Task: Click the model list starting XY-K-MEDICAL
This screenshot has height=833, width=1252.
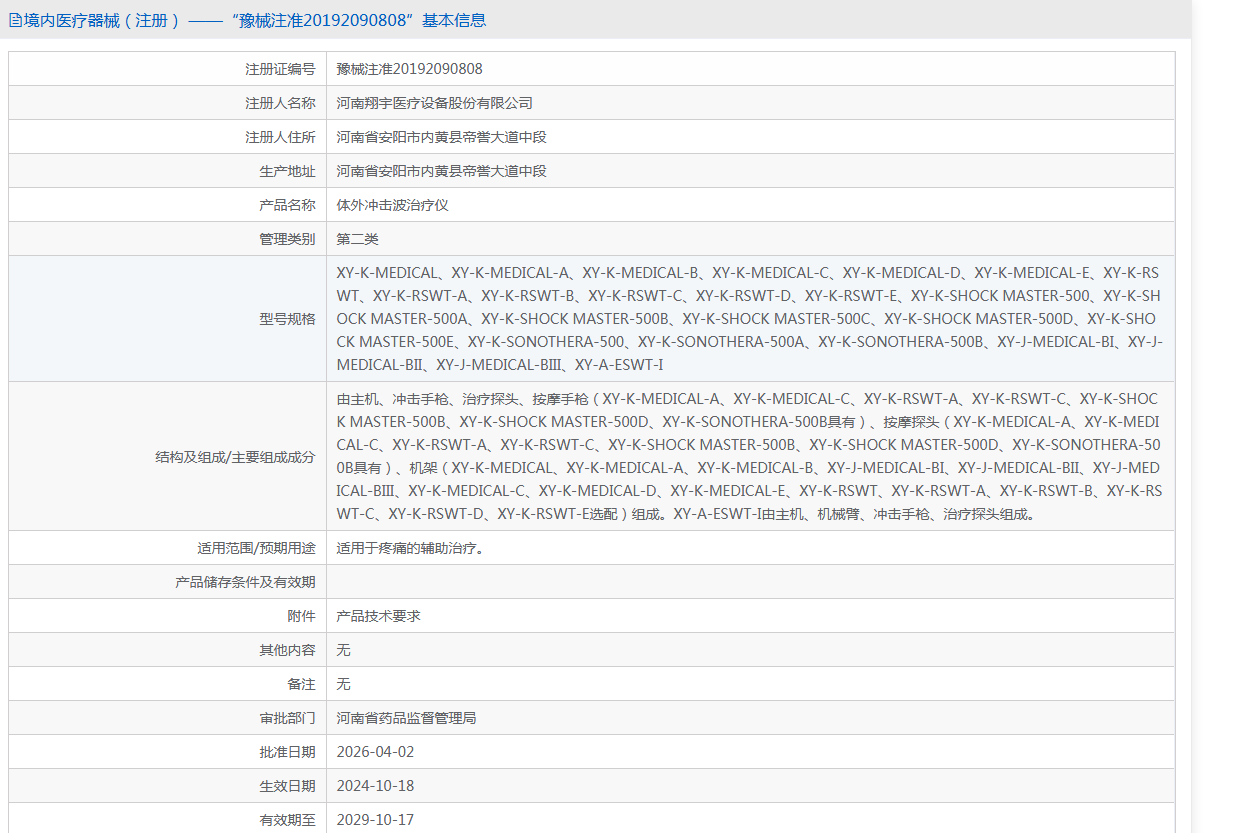Action: [x=750, y=319]
